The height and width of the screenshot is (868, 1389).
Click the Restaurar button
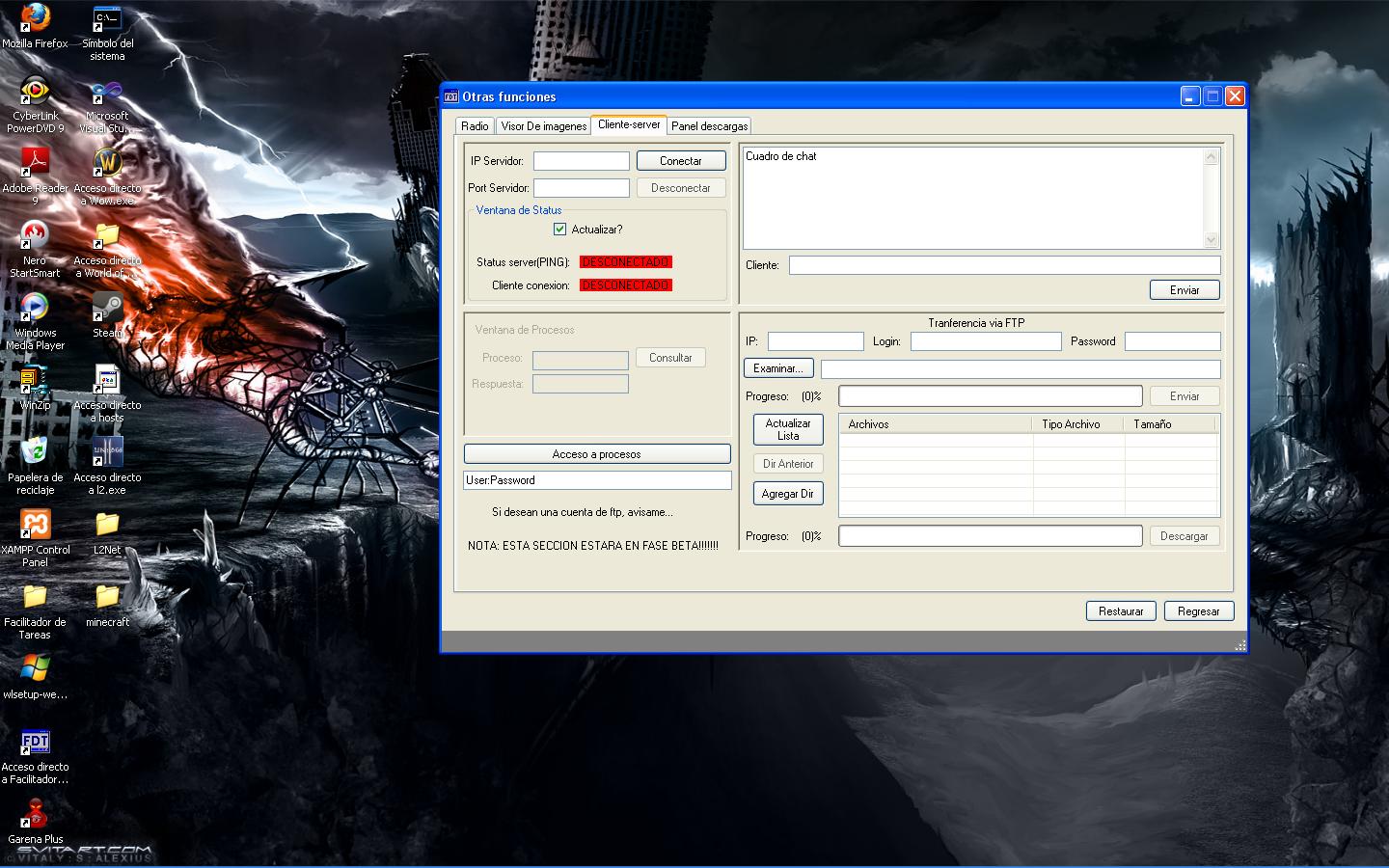click(x=1121, y=611)
